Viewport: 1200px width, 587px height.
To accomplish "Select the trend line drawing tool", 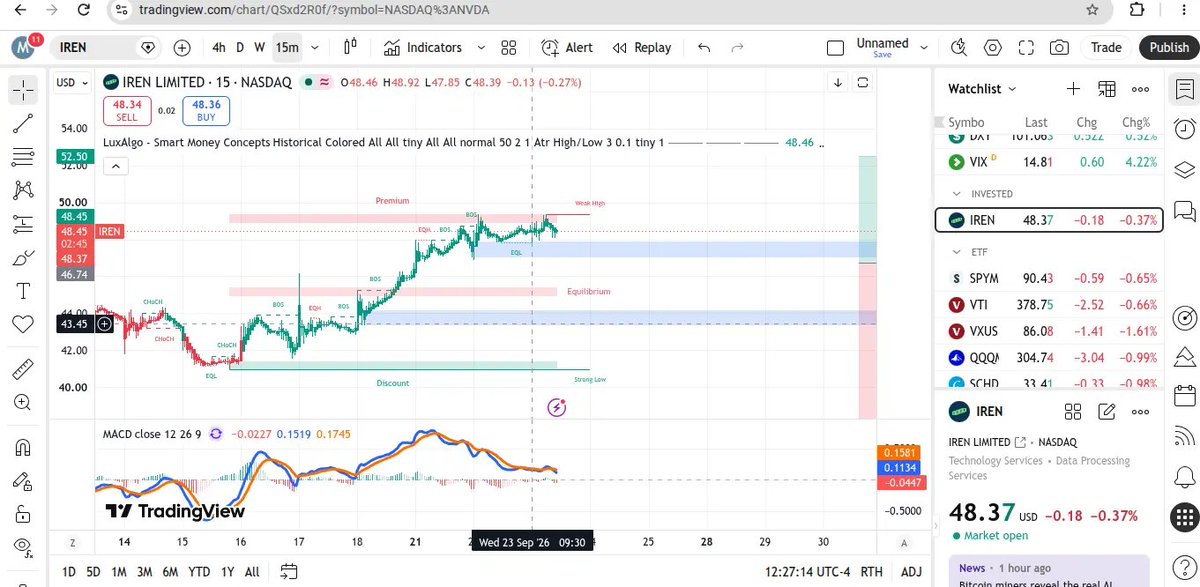I will pyautogui.click(x=23, y=123).
